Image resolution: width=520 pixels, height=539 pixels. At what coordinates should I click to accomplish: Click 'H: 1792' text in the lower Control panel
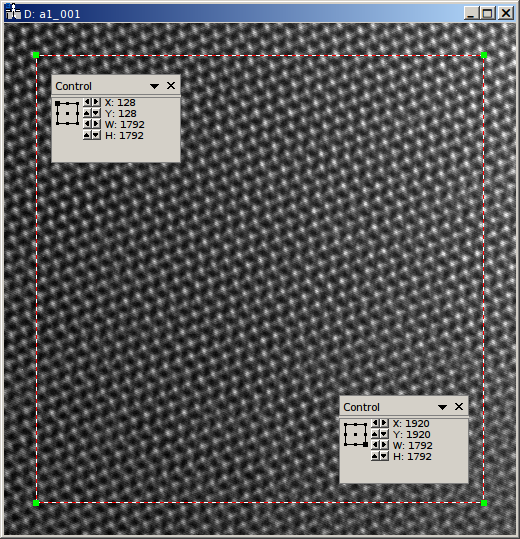pyautogui.click(x=412, y=456)
